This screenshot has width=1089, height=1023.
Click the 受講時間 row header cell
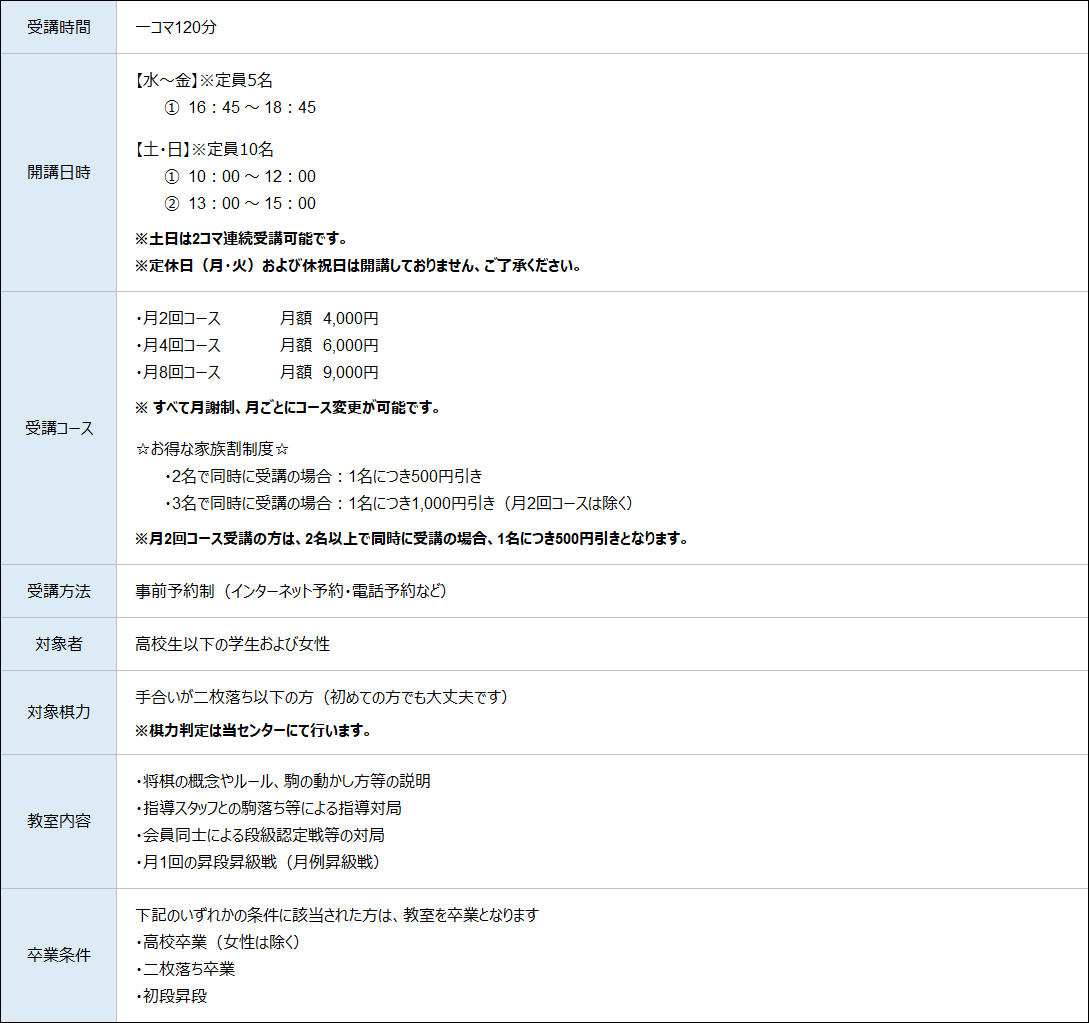tap(58, 27)
